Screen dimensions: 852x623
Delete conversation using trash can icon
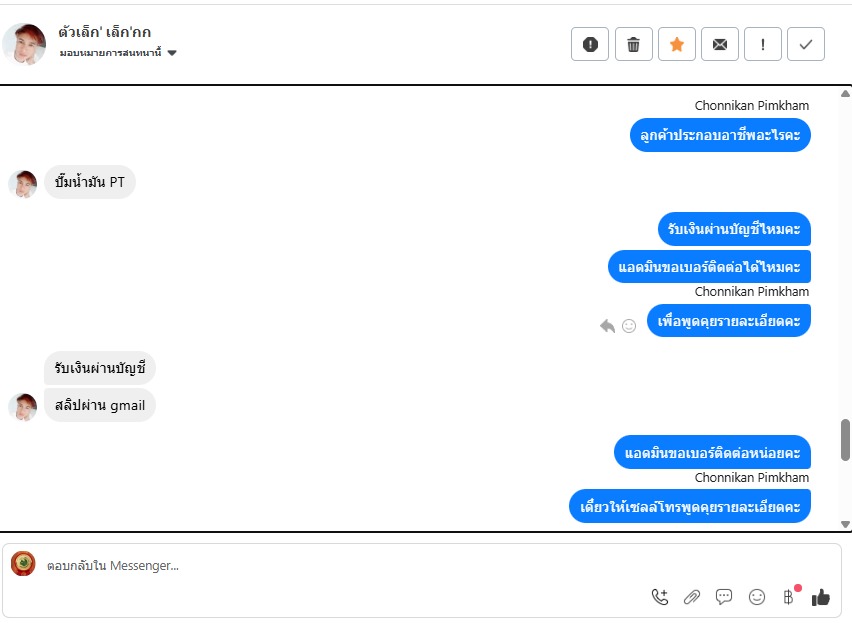pyautogui.click(x=634, y=44)
